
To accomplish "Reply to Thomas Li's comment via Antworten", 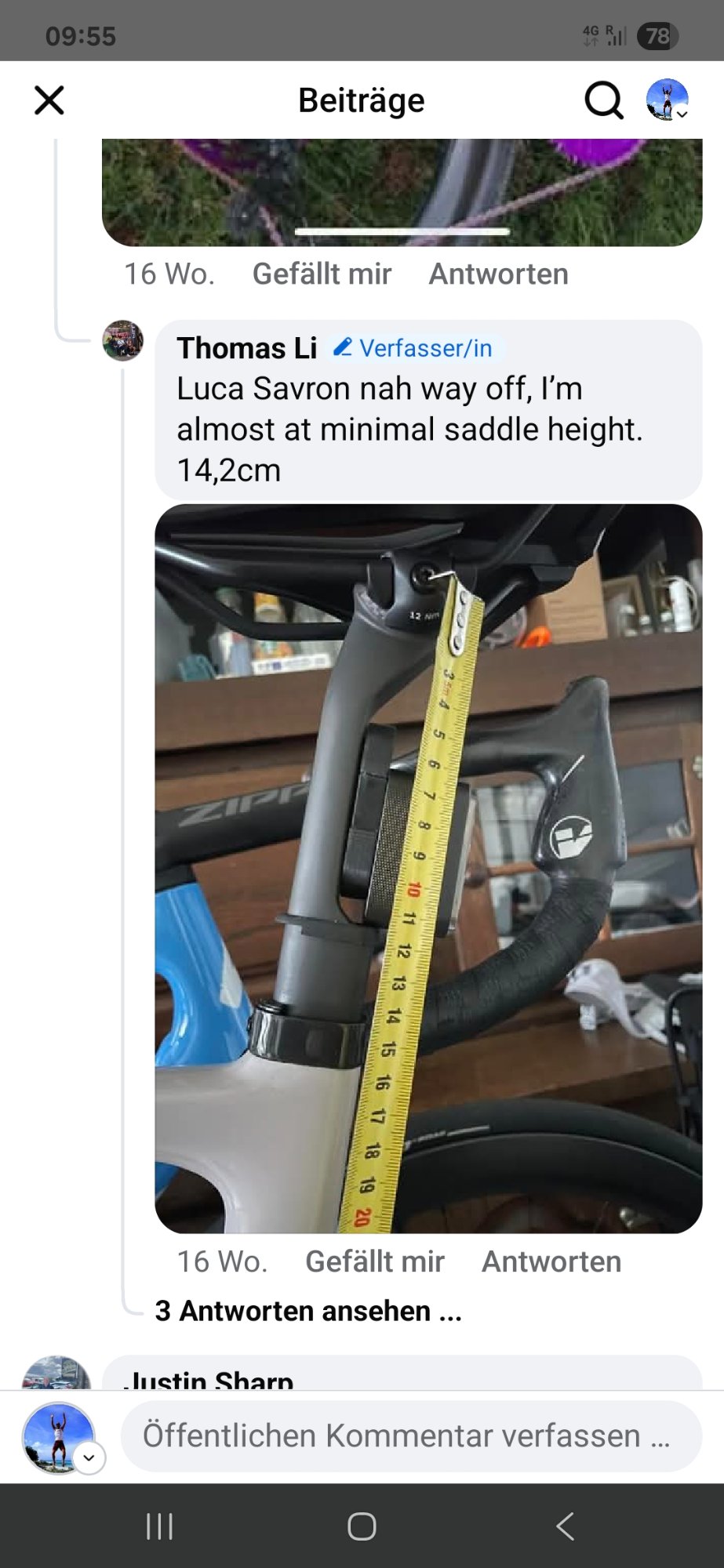I will pos(551,1261).
